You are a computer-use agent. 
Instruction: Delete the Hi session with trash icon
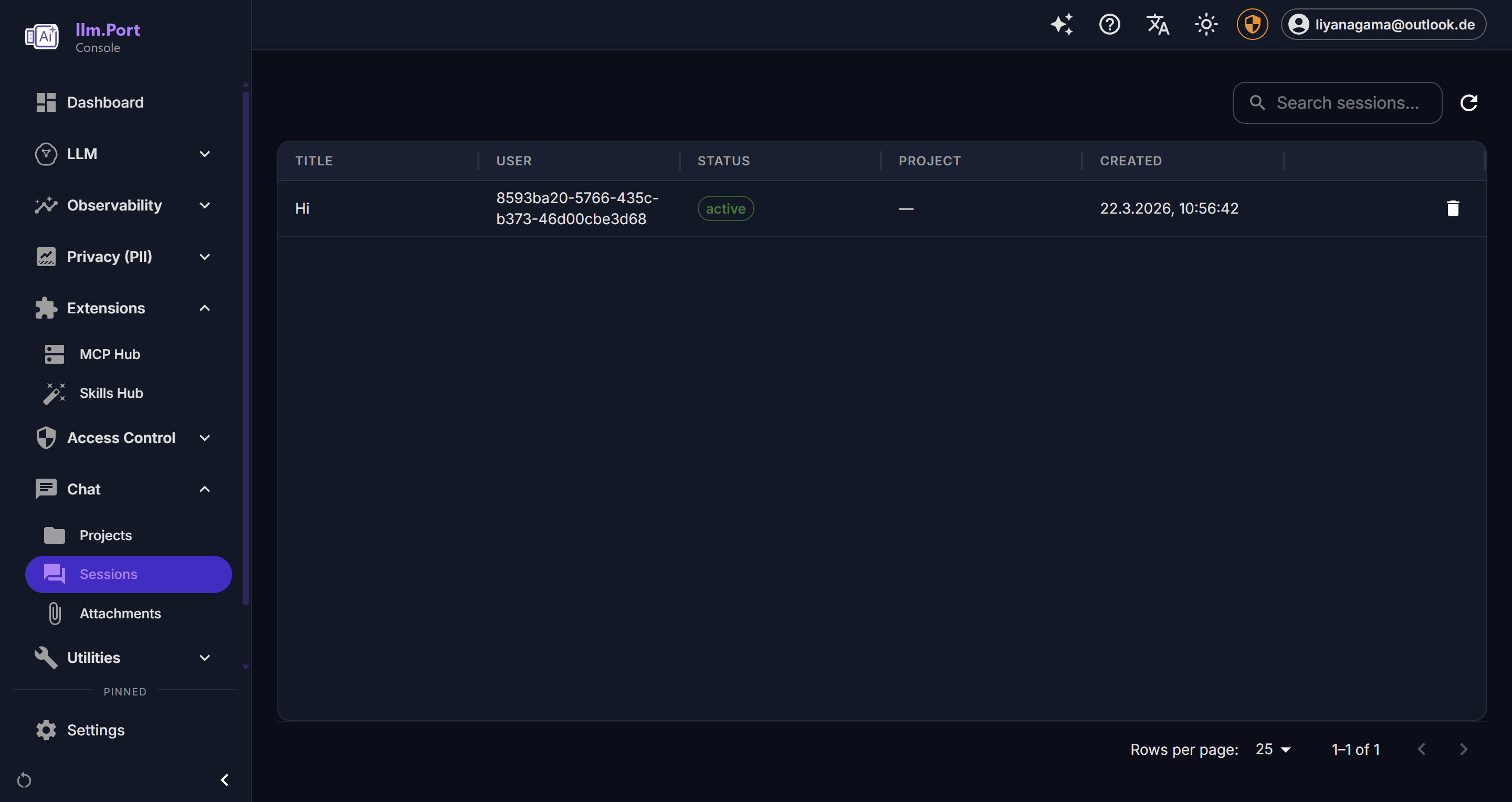point(1453,208)
